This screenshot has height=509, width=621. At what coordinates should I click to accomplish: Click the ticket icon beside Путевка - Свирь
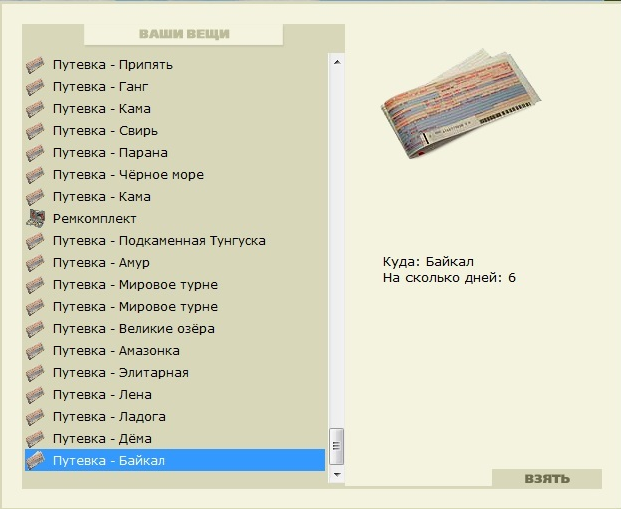(x=35, y=131)
